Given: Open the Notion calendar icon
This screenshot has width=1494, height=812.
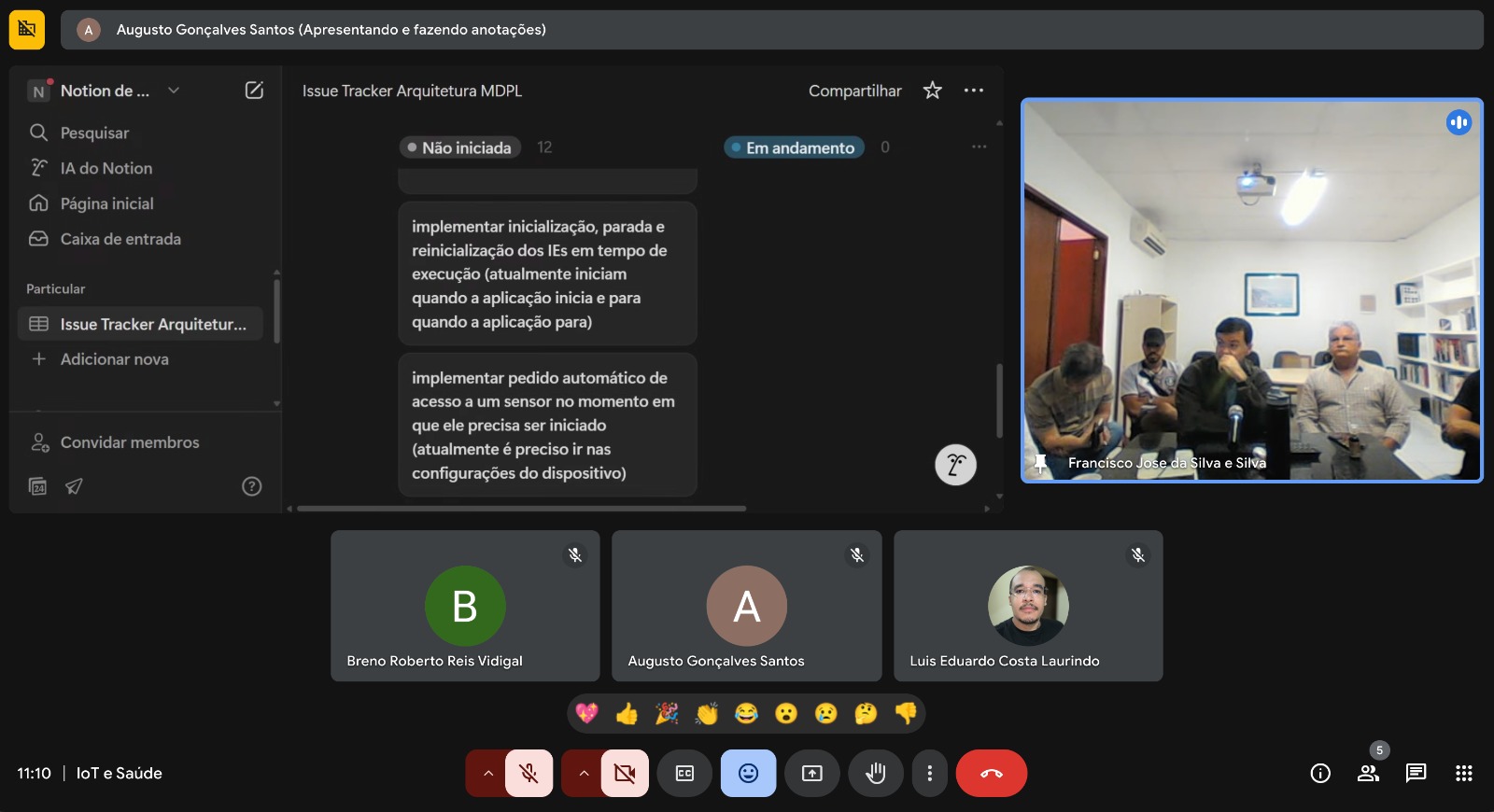Looking at the screenshot, I should tap(38, 486).
